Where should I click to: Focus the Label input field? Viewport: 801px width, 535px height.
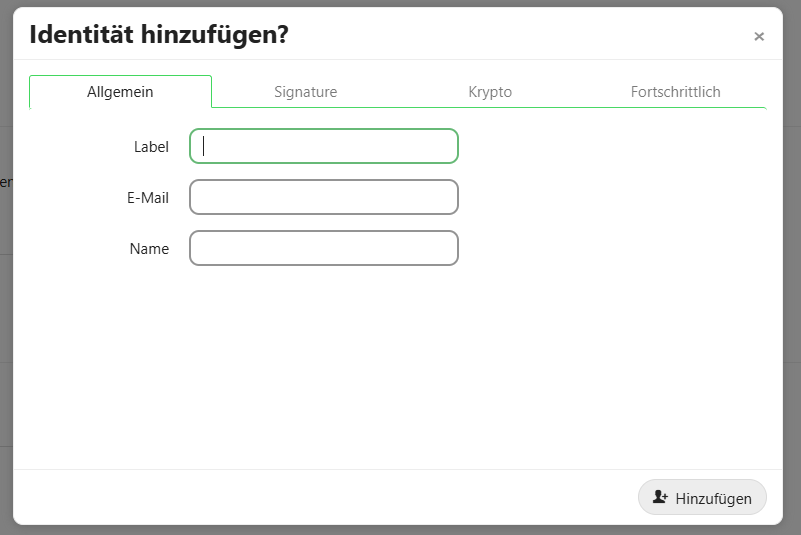pyautogui.click(x=324, y=146)
